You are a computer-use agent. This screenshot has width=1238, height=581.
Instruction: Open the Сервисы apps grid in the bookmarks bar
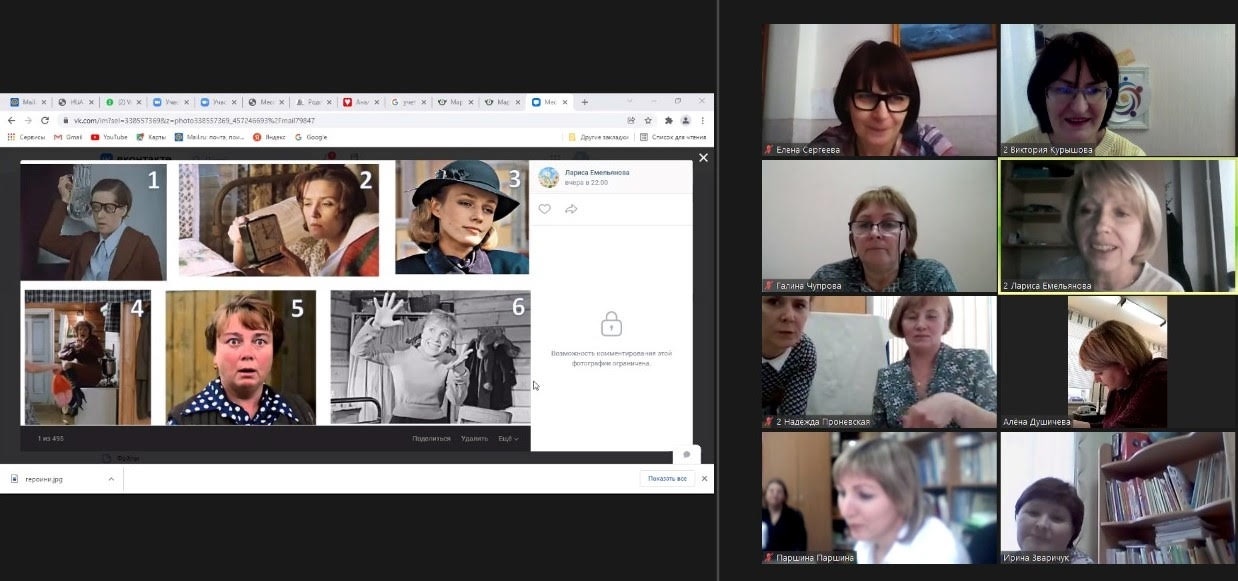[25, 137]
